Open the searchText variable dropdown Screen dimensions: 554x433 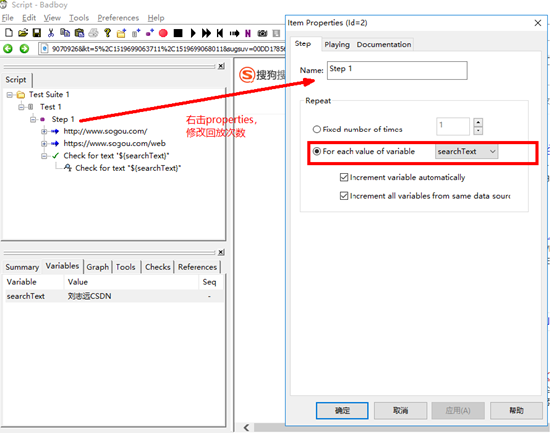pos(466,152)
